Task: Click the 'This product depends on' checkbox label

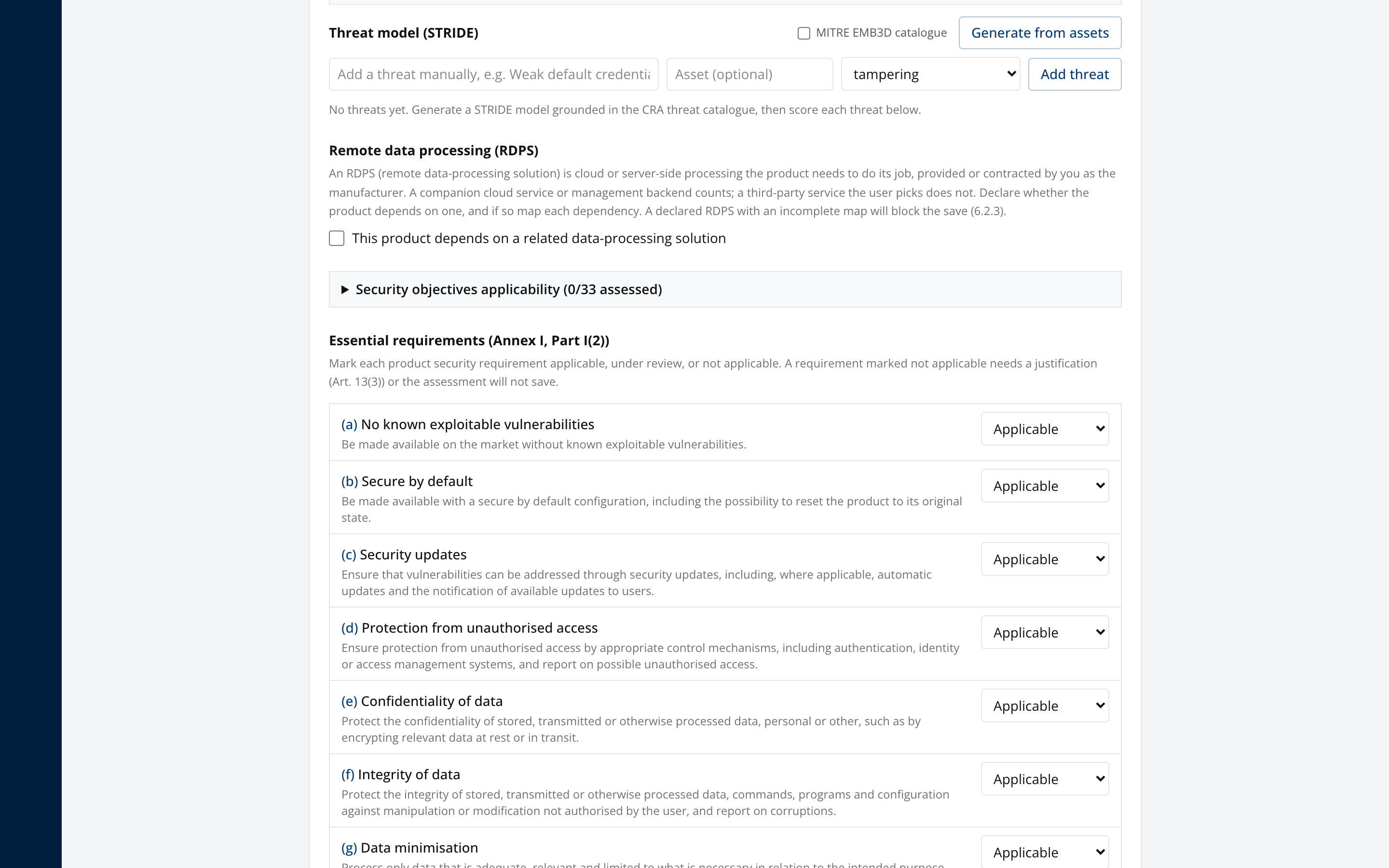Action: [538, 238]
